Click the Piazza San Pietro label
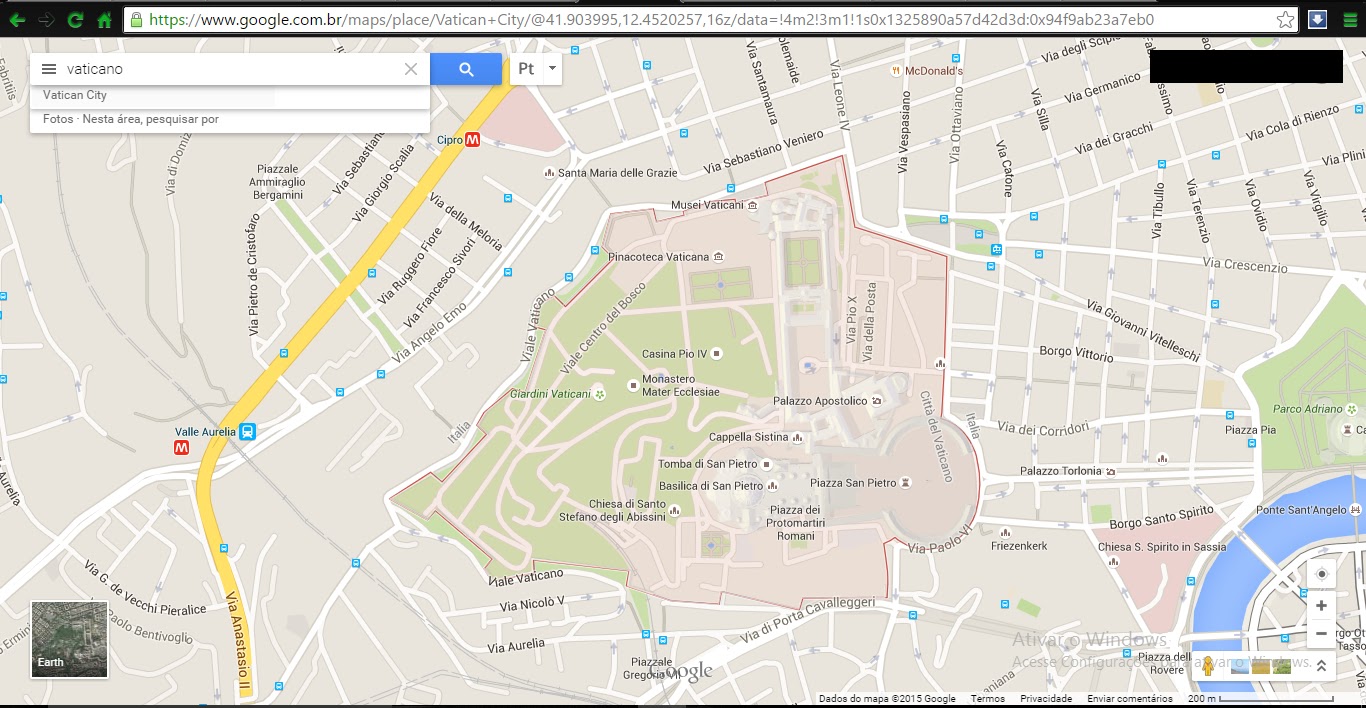The width and height of the screenshot is (1366, 708). point(853,483)
